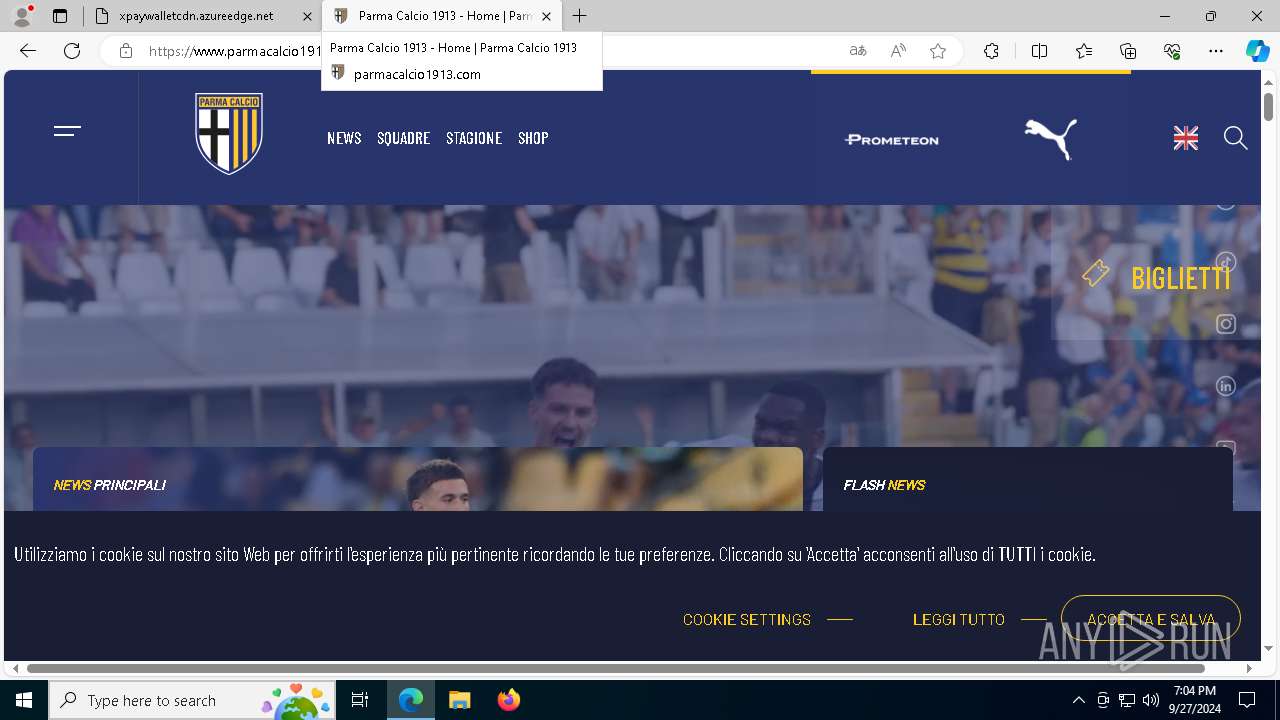Open the BIGLIETTI tickets link
Image resolution: width=1280 pixels, height=720 pixels.
(1157, 276)
